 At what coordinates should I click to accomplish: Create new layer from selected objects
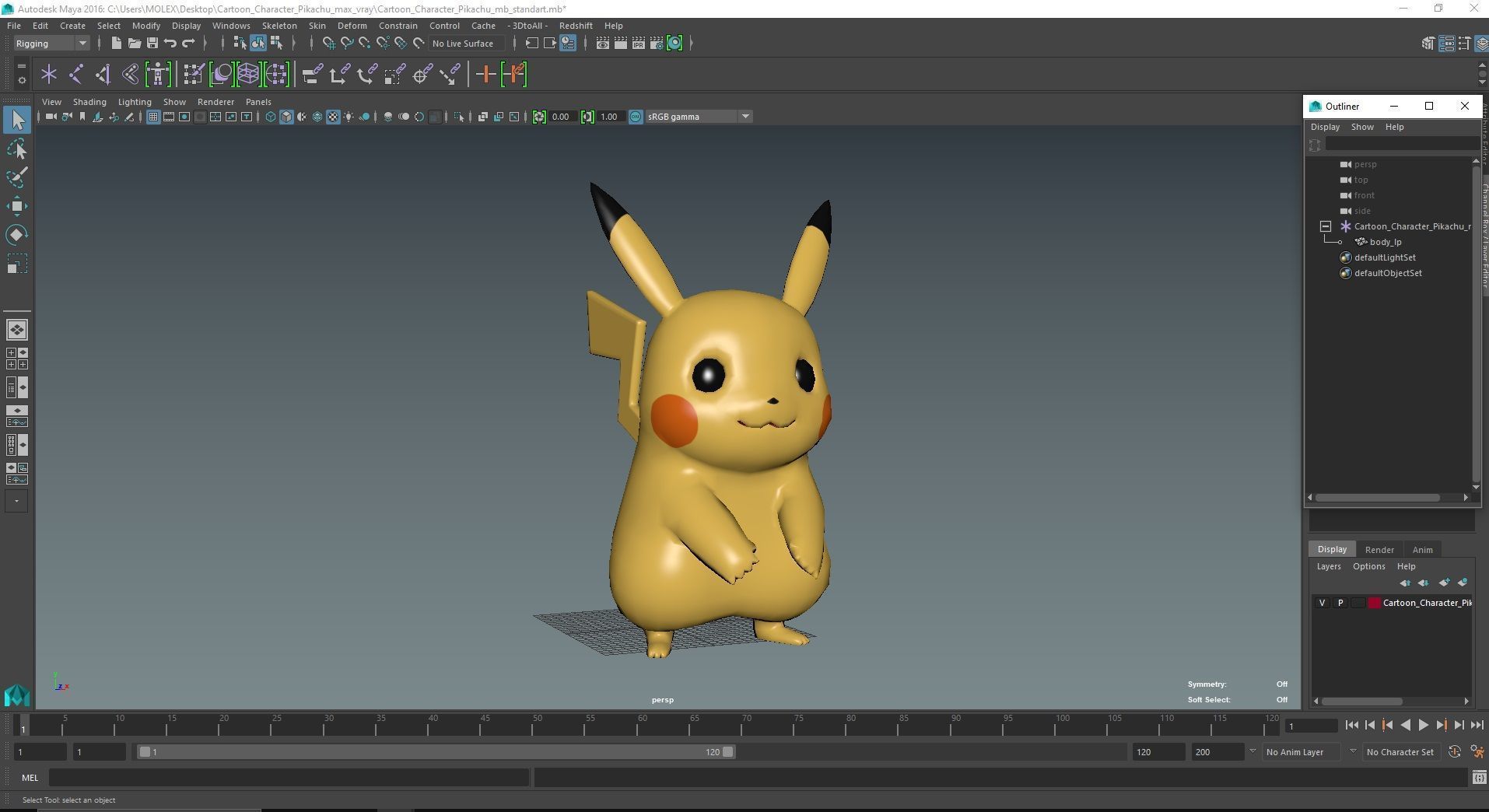1463,583
